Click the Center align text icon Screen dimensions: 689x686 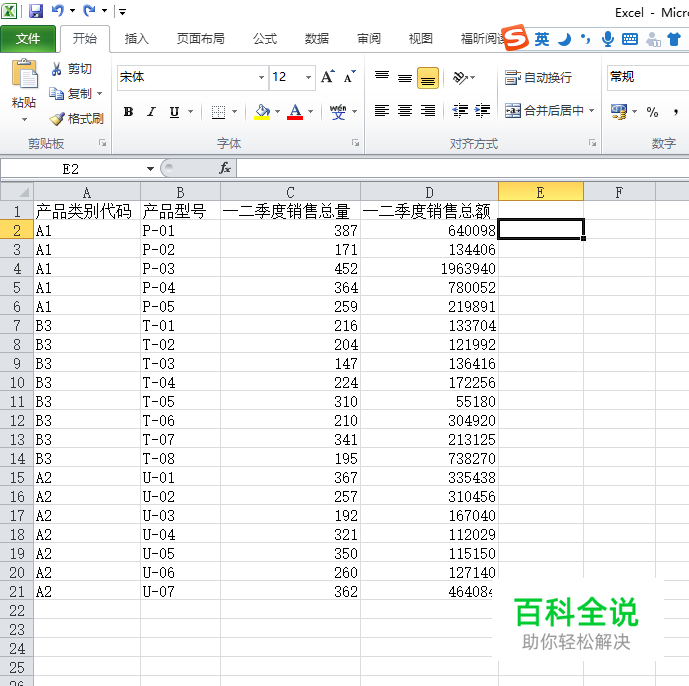pyautogui.click(x=405, y=111)
